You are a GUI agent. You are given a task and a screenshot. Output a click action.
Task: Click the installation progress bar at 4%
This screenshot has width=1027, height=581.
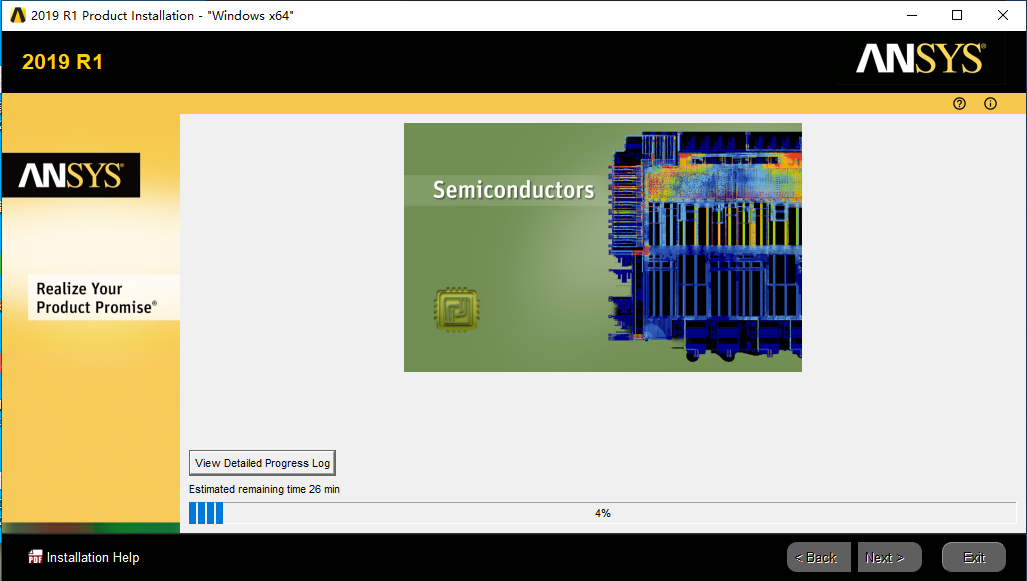pyautogui.click(x=602, y=513)
